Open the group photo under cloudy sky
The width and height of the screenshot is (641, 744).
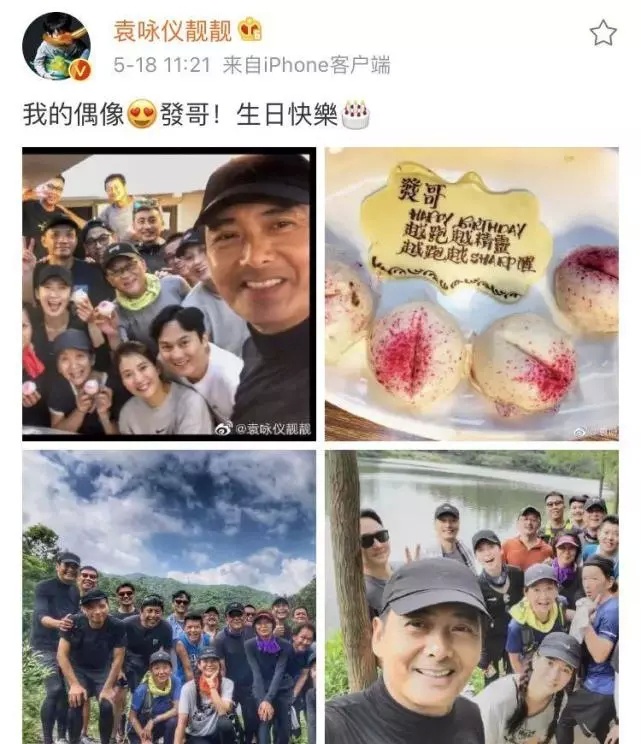tap(169, 597)
